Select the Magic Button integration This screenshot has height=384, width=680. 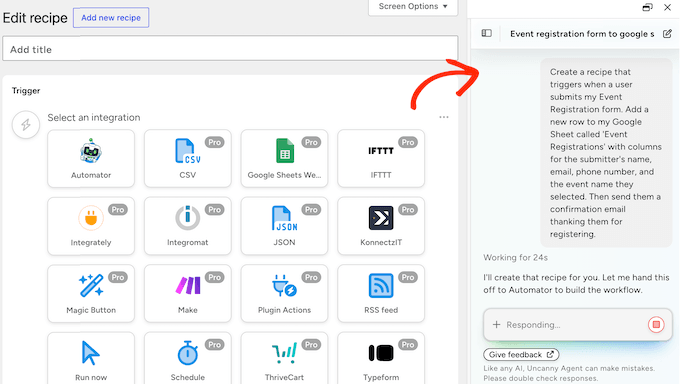pyautogui.click(x=91, y=293)
